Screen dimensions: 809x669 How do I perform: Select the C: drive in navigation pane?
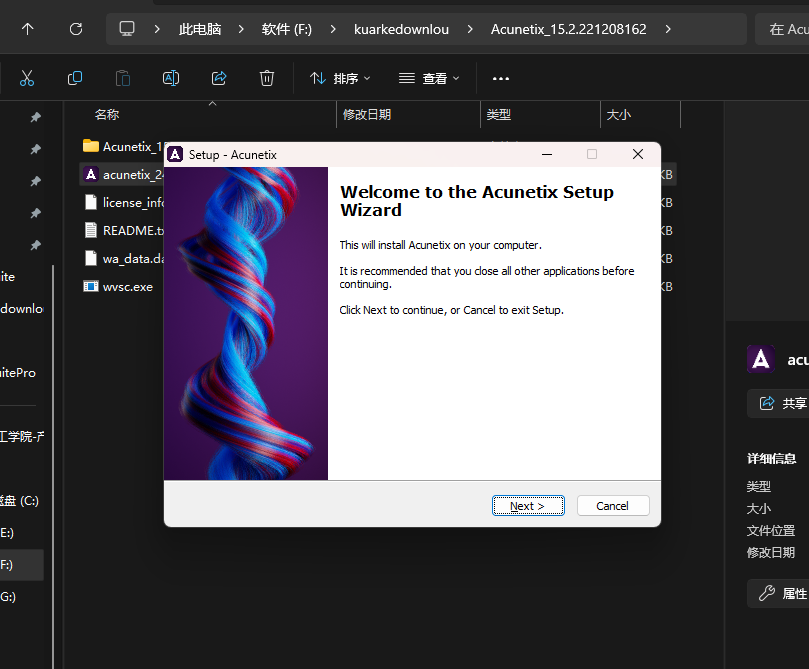(x=21, y=500)
